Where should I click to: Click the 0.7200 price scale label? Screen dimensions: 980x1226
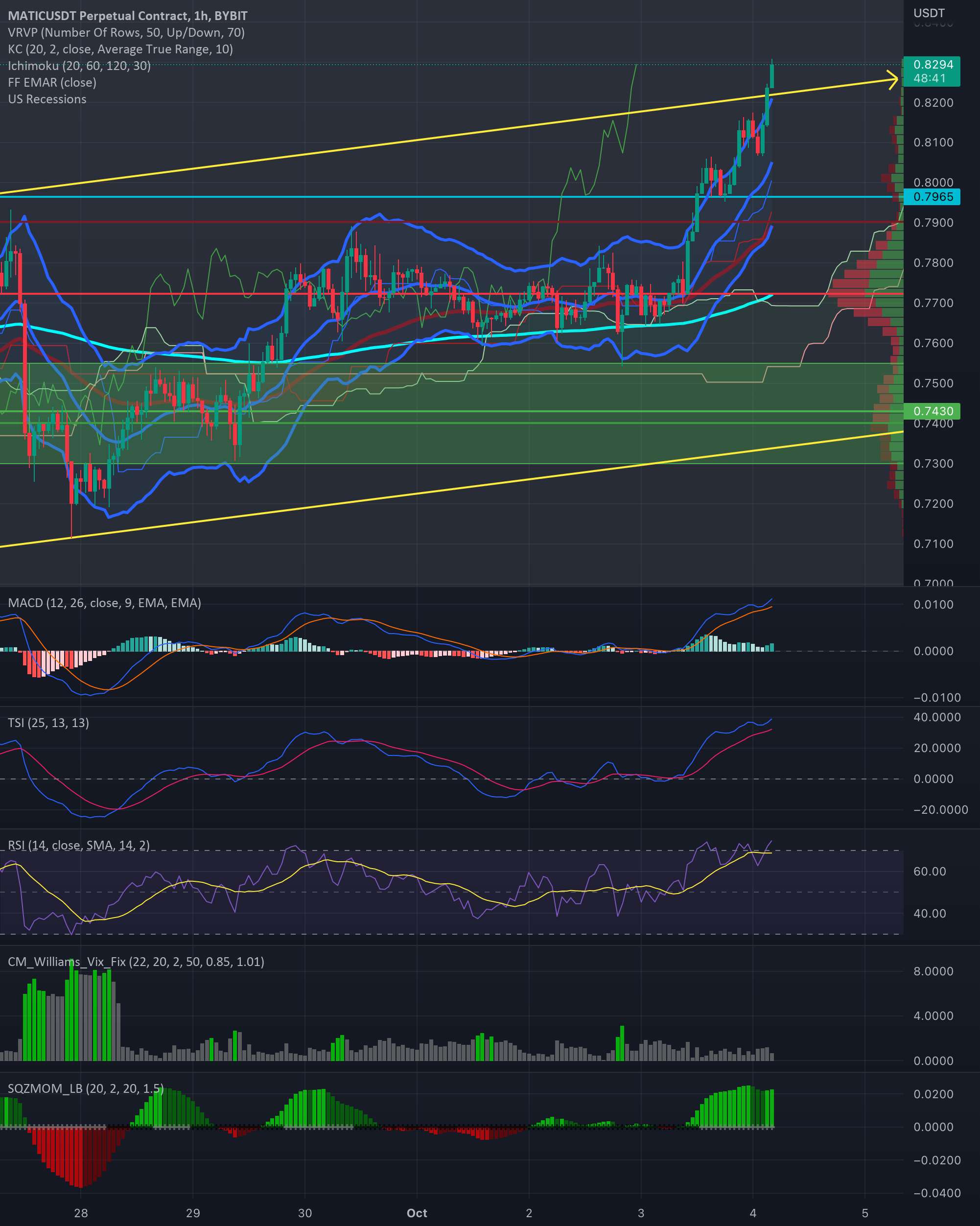click(933, 504)
